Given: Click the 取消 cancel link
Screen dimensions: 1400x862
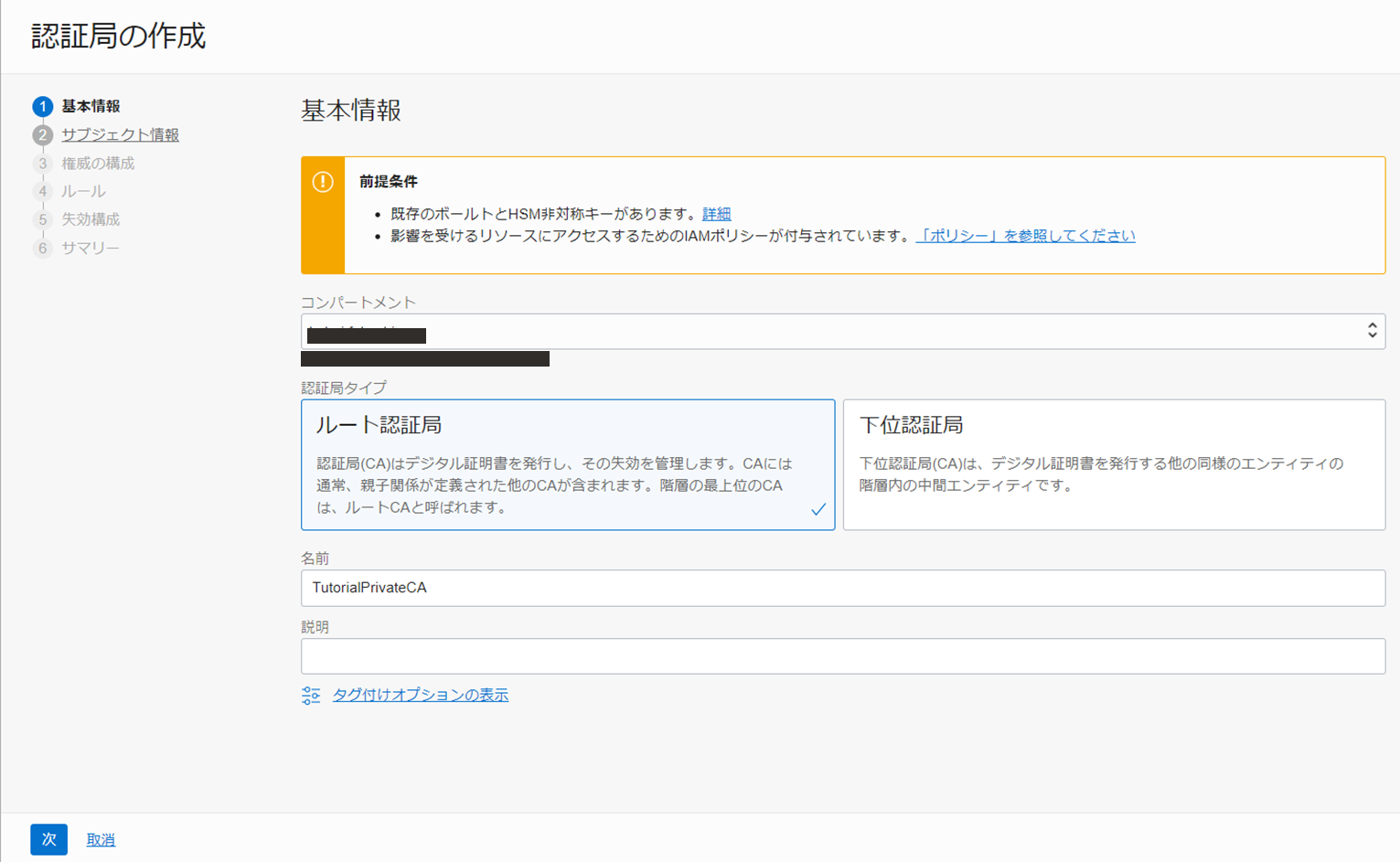Looking at the screenshot, I should tap(101, 840).
